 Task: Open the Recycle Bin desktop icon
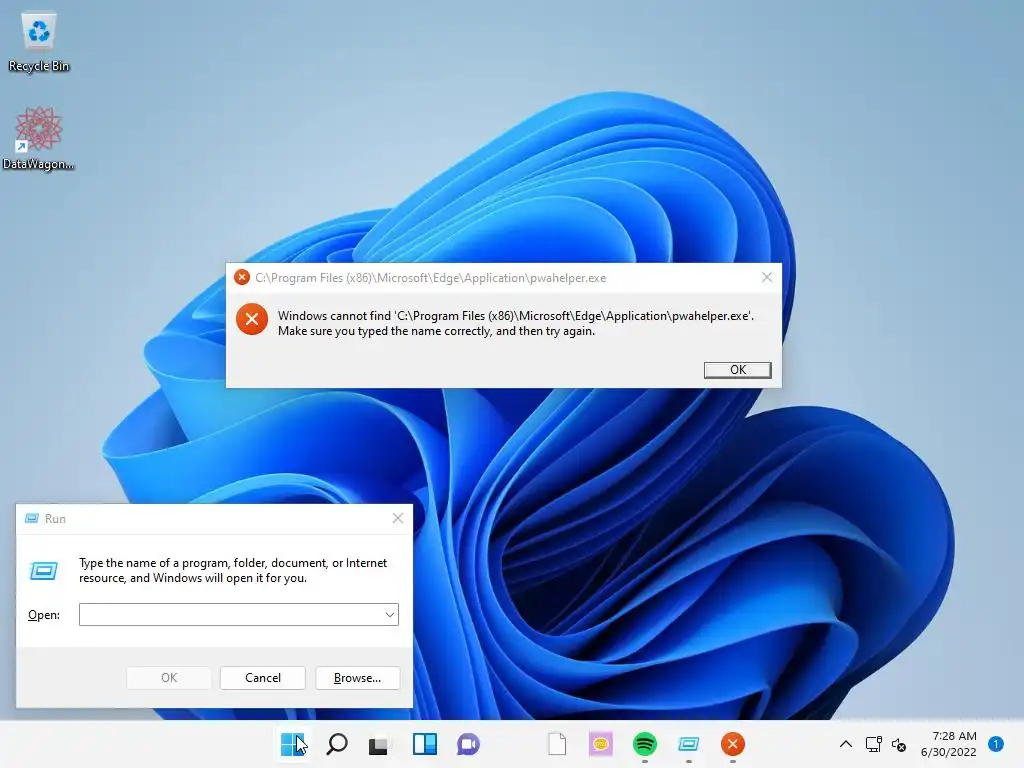[39, 42]
